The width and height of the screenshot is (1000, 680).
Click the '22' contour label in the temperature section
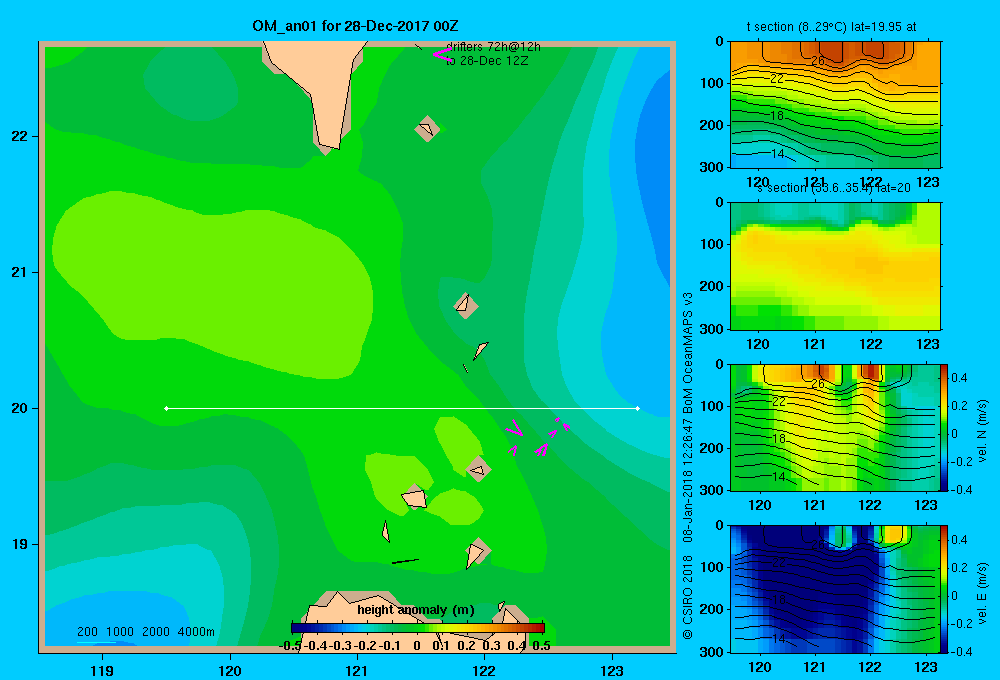[777, 78]
